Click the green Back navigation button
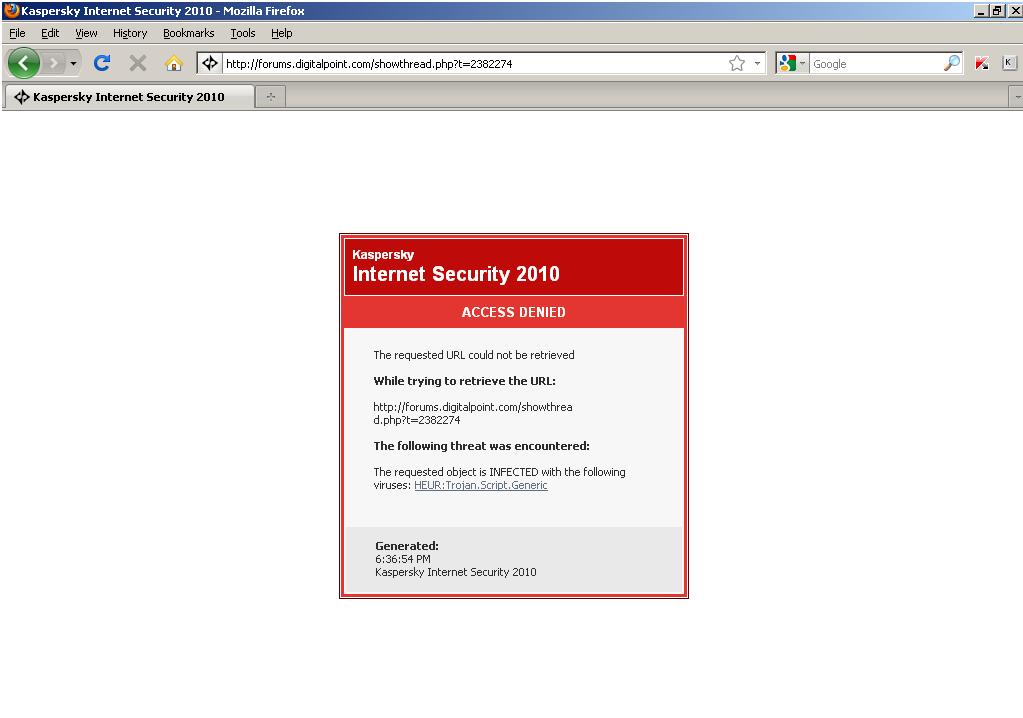1023x718 pixels. (x=23, y=63)
